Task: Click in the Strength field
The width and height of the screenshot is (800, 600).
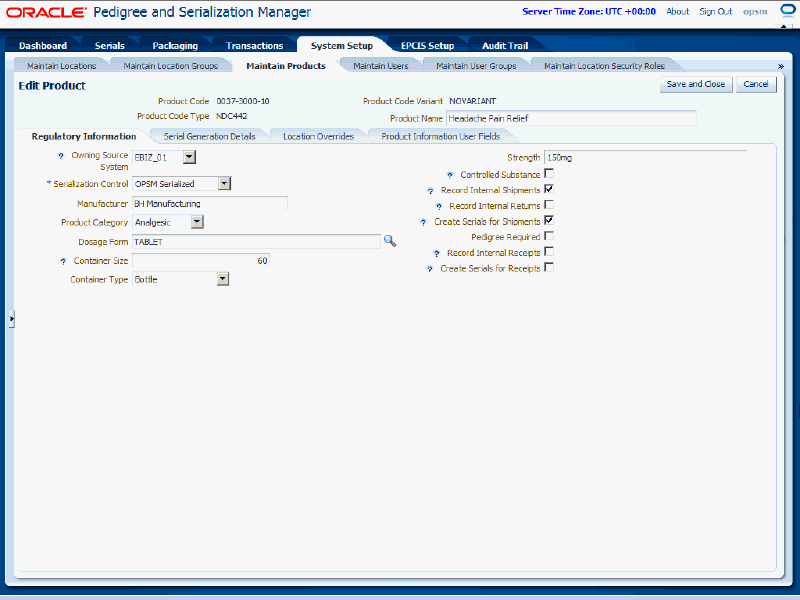Action: point(645,158)
